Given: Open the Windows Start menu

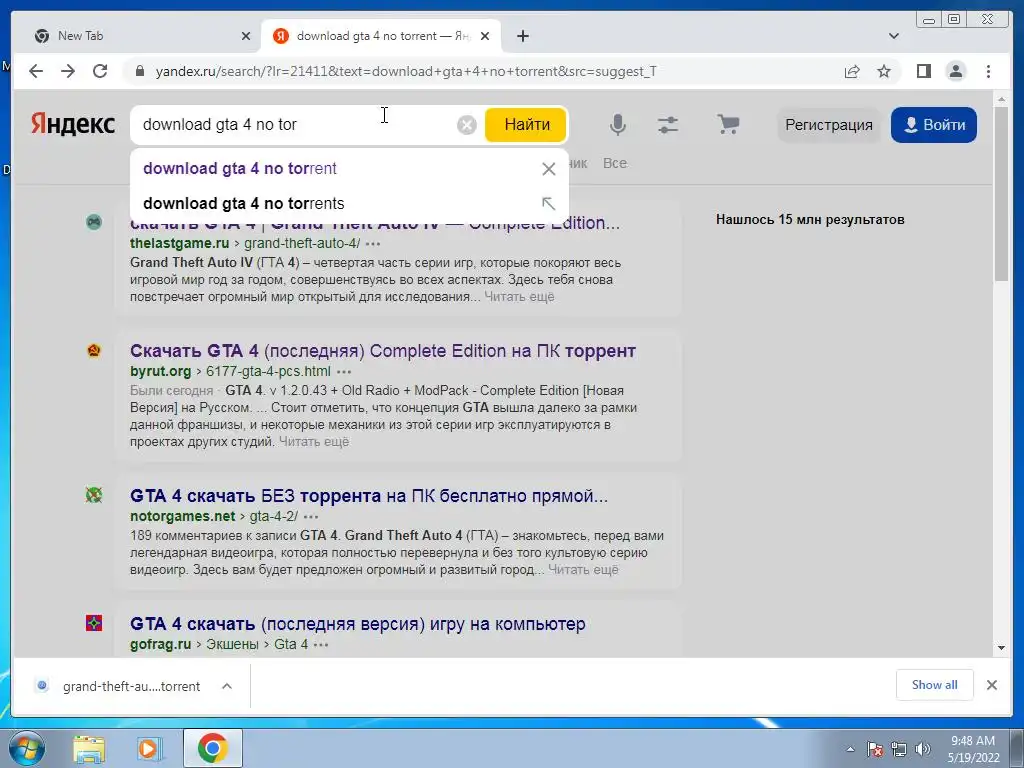Looking at the screenshot, I should click(x=26, y=748).
